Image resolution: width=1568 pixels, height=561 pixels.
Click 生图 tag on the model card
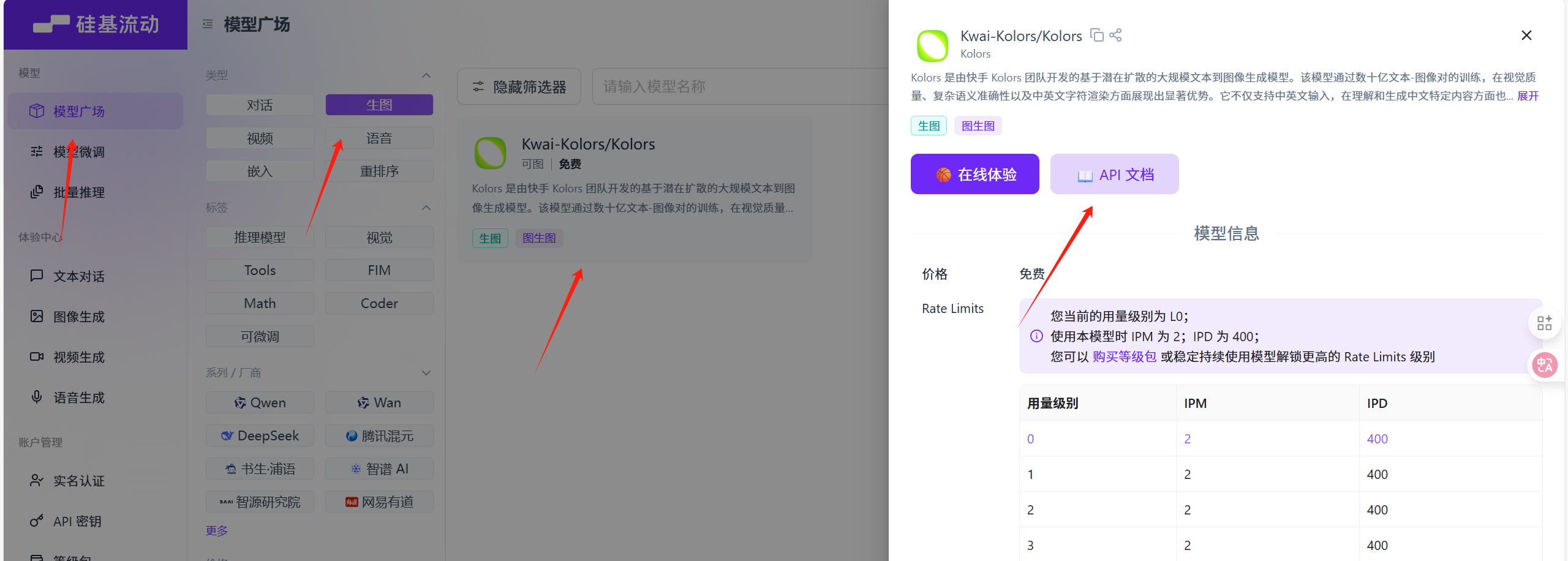490,238
